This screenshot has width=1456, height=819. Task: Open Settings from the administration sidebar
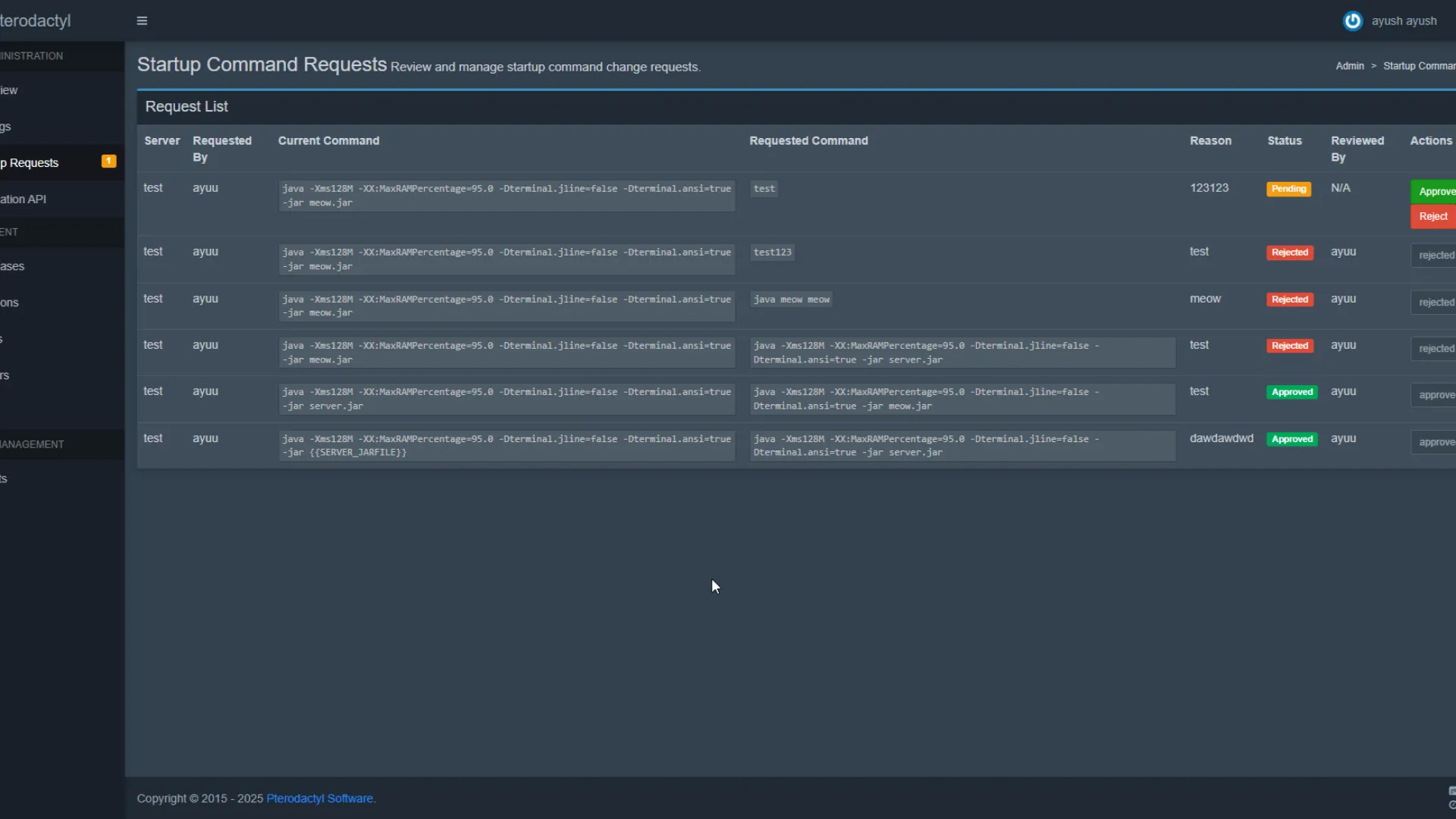click(6, 127)
